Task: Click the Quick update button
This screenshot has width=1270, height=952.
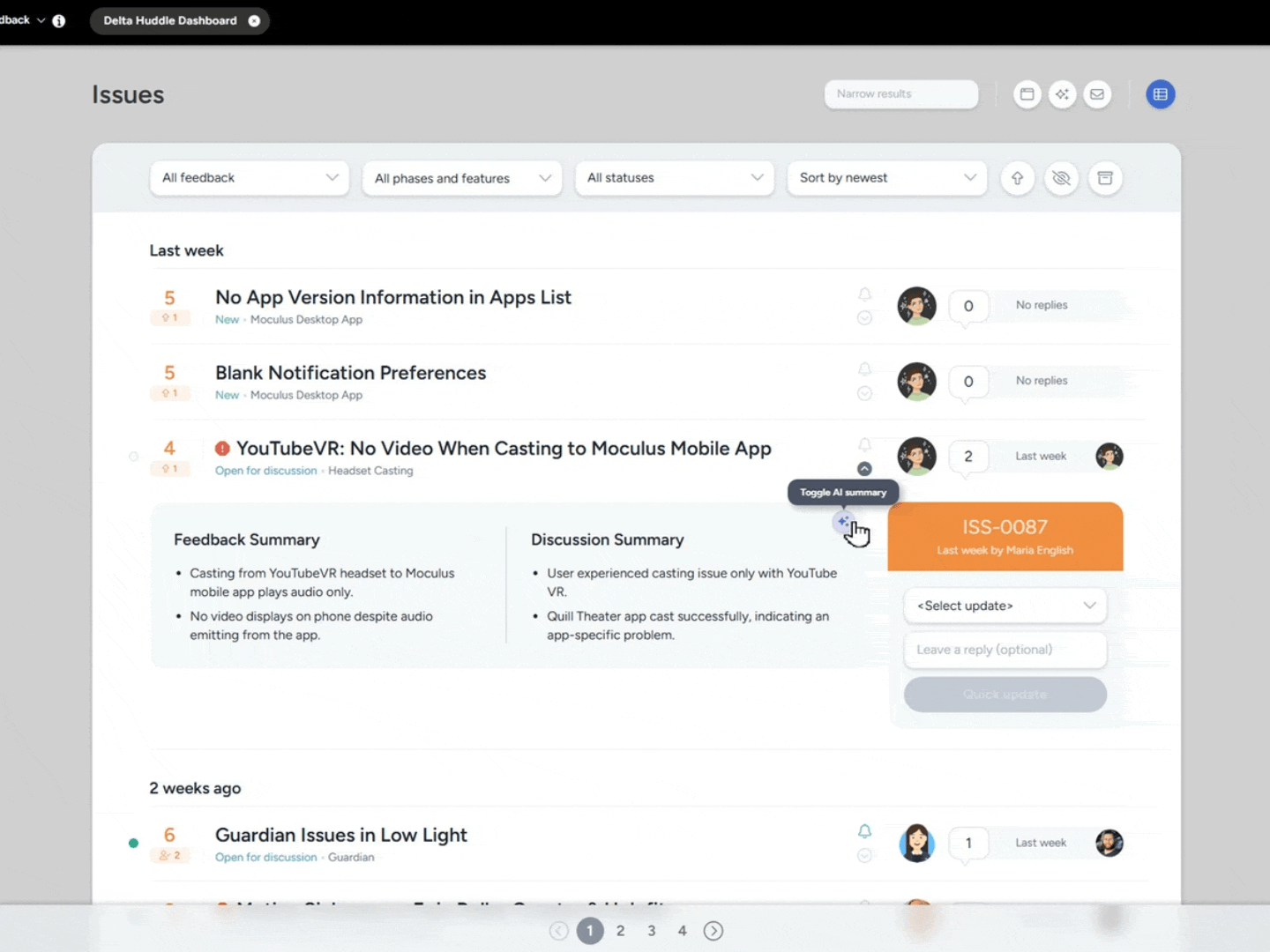Action: [1005, 695]
